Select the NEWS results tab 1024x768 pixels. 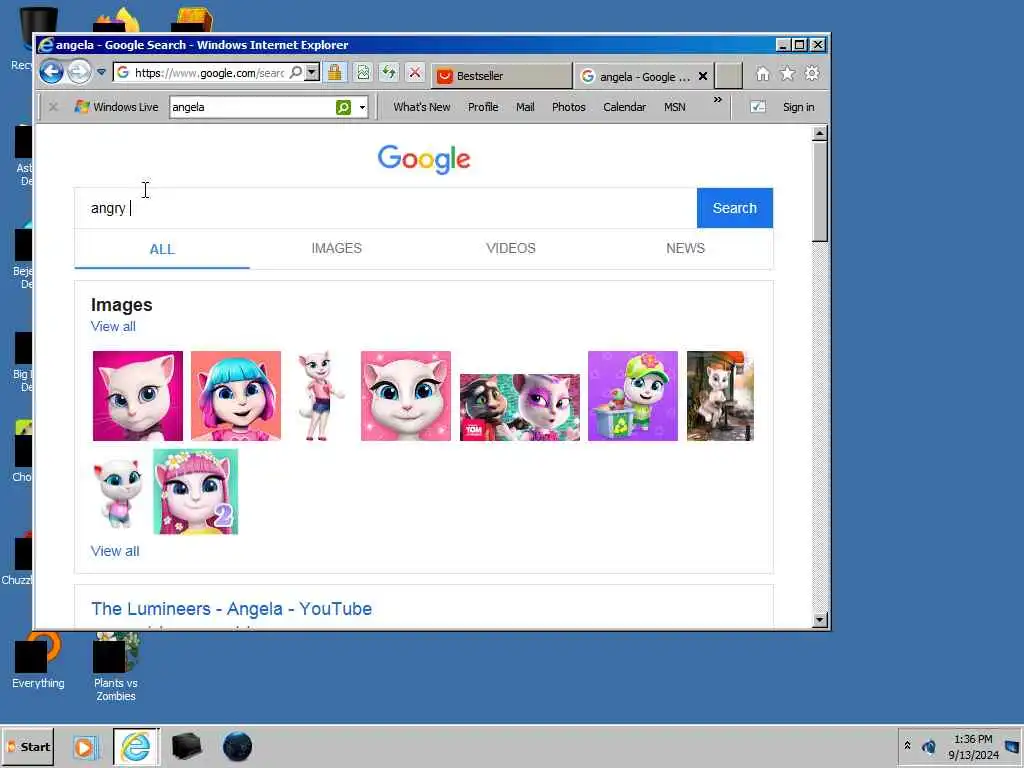685,248
